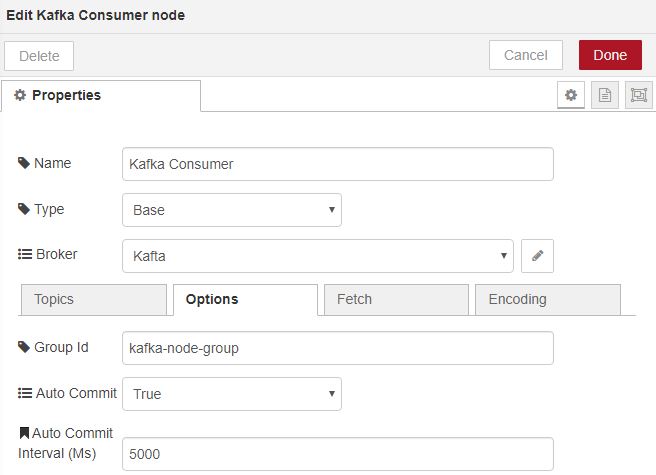The height and width of the screenshot is (475, 656).
Task: Switch to the Fetch tab
Action: point(395,299)
